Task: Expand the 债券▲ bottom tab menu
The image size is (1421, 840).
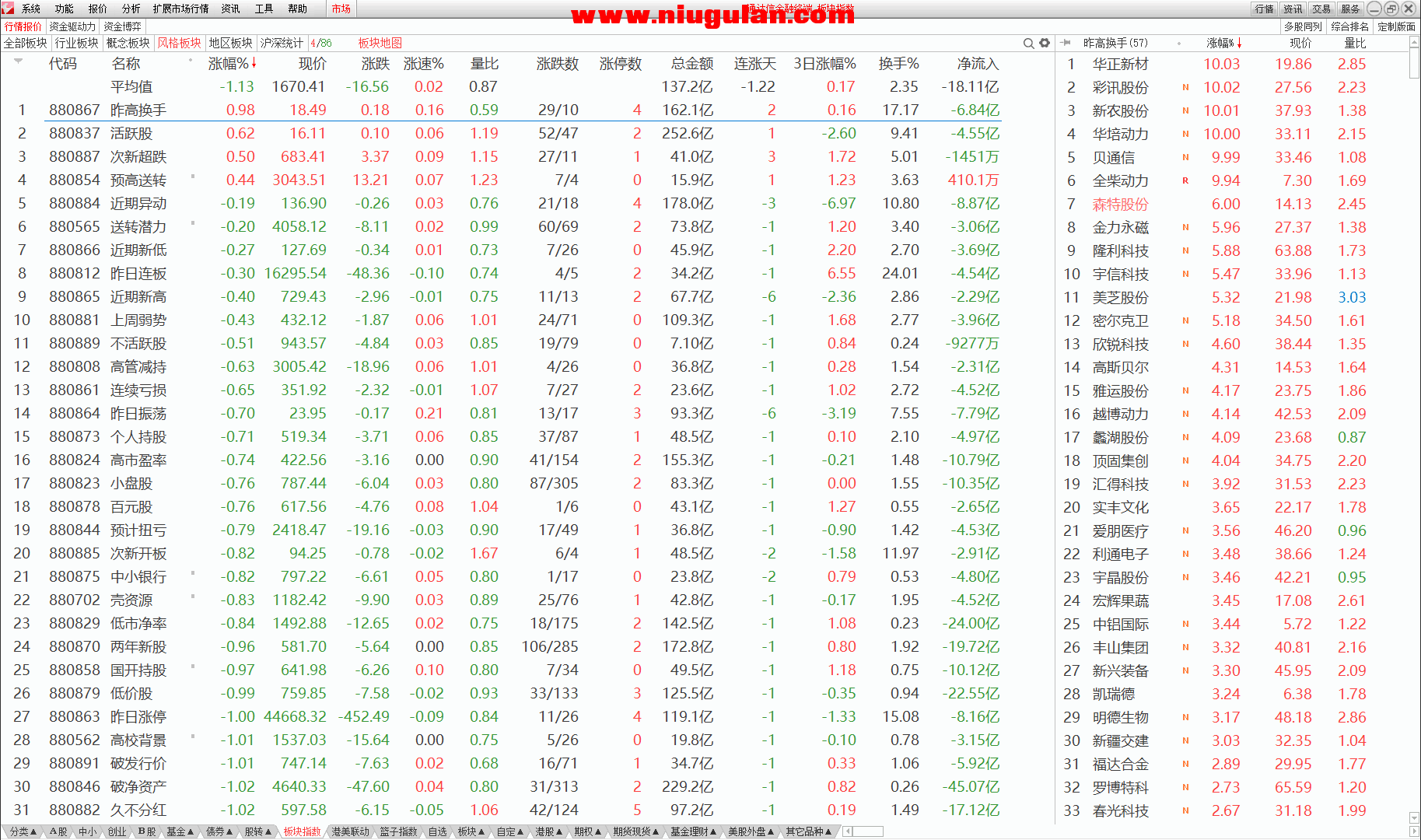Action: point(219,831)
